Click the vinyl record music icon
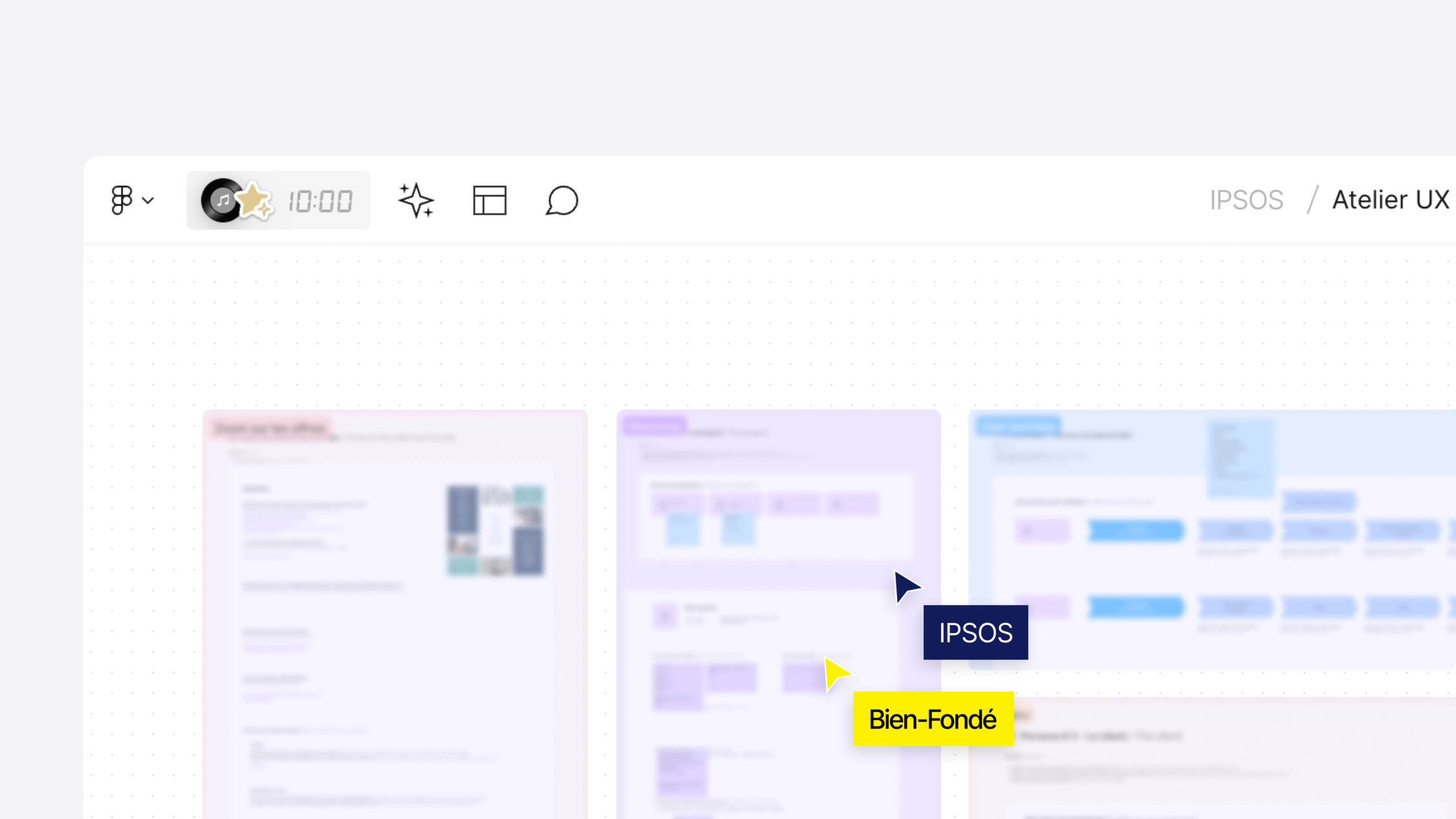The width and height of the screenshot is (1456, 819). 221,200
